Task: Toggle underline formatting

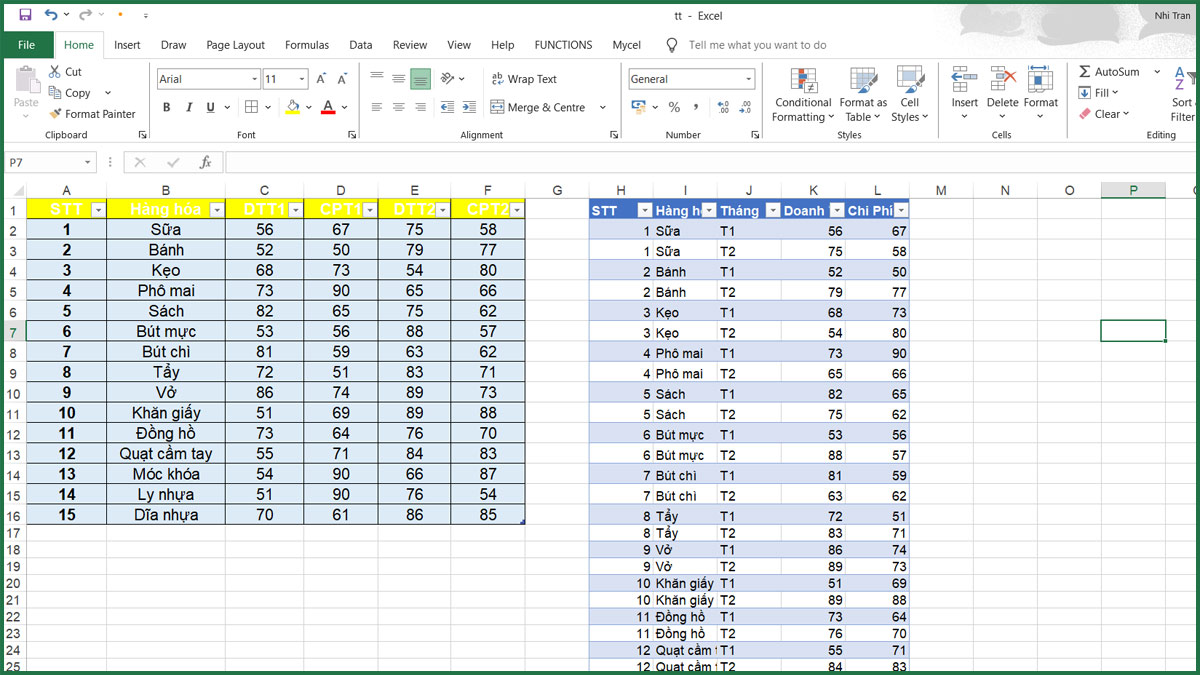Action: point(210,107)
